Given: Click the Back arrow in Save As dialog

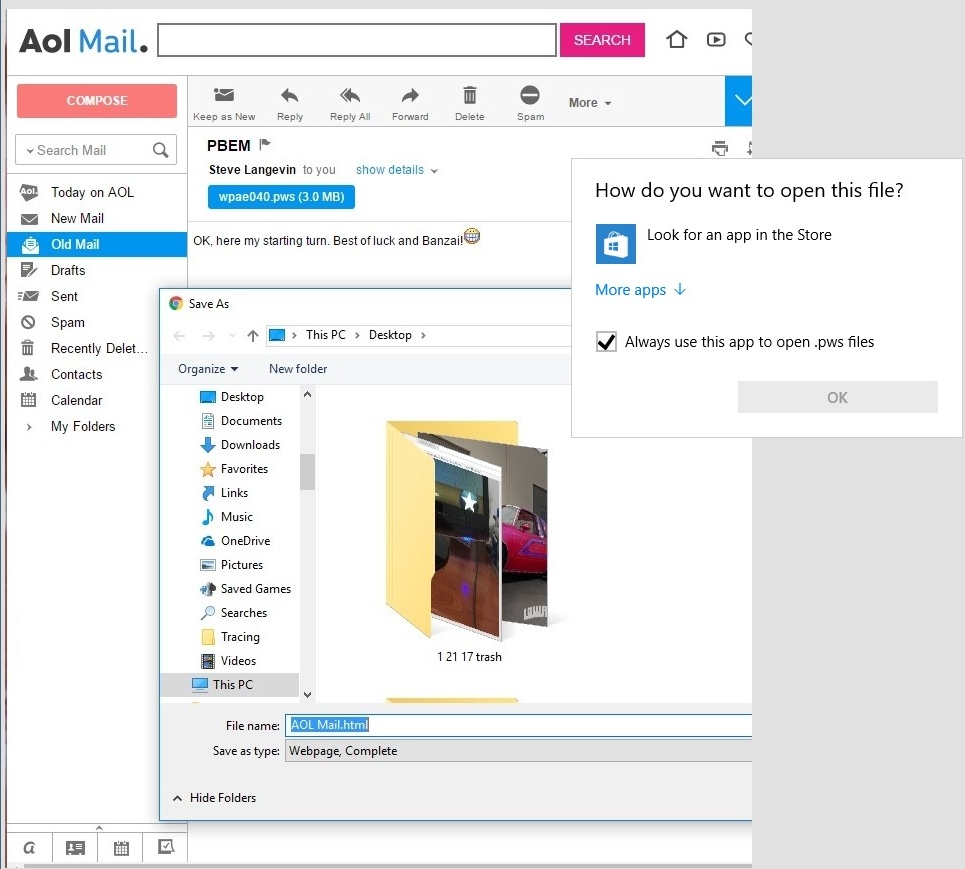Looking at the screenshot, I should 179,335.
